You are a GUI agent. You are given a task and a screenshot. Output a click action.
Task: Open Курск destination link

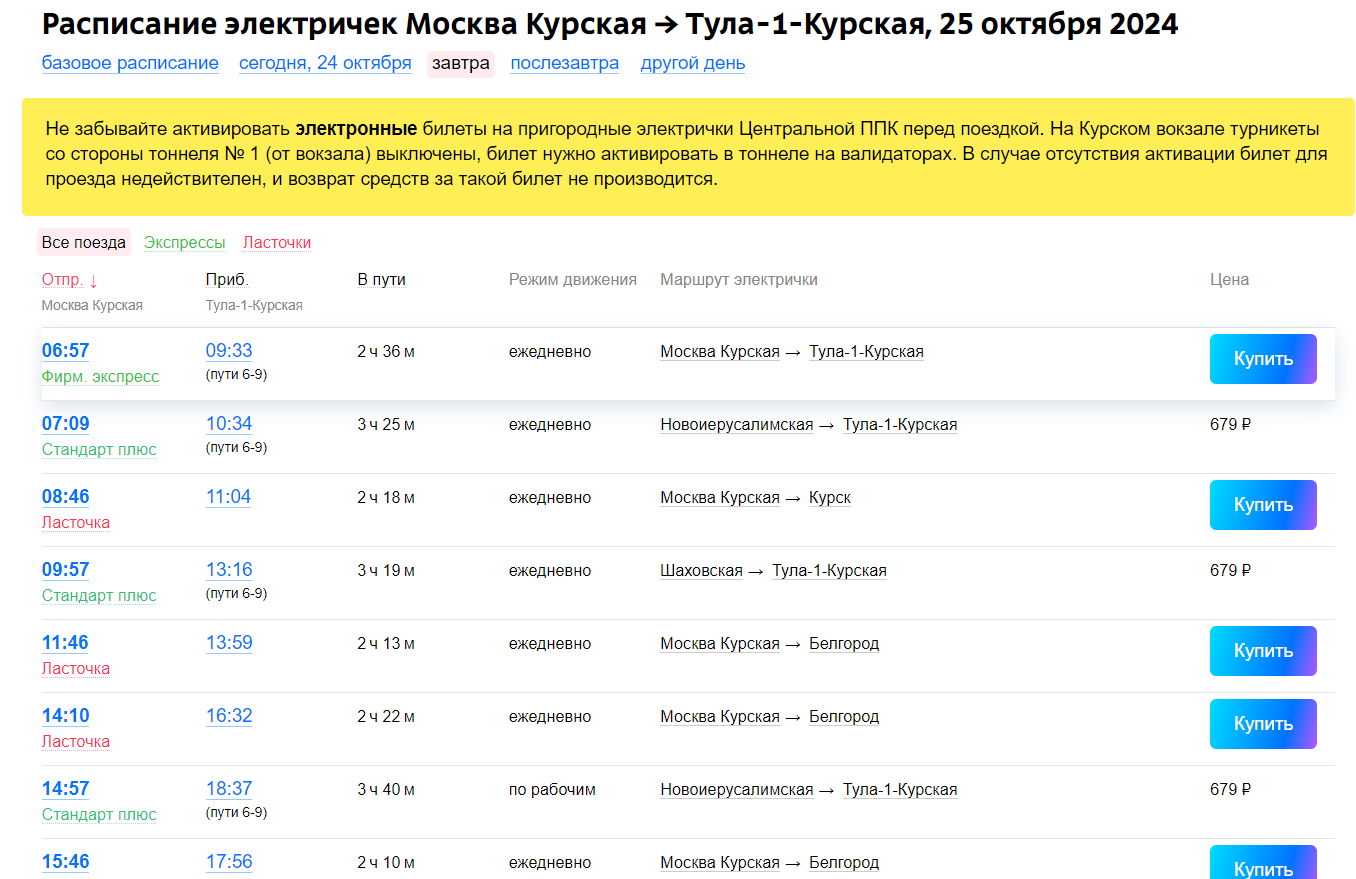830,498
